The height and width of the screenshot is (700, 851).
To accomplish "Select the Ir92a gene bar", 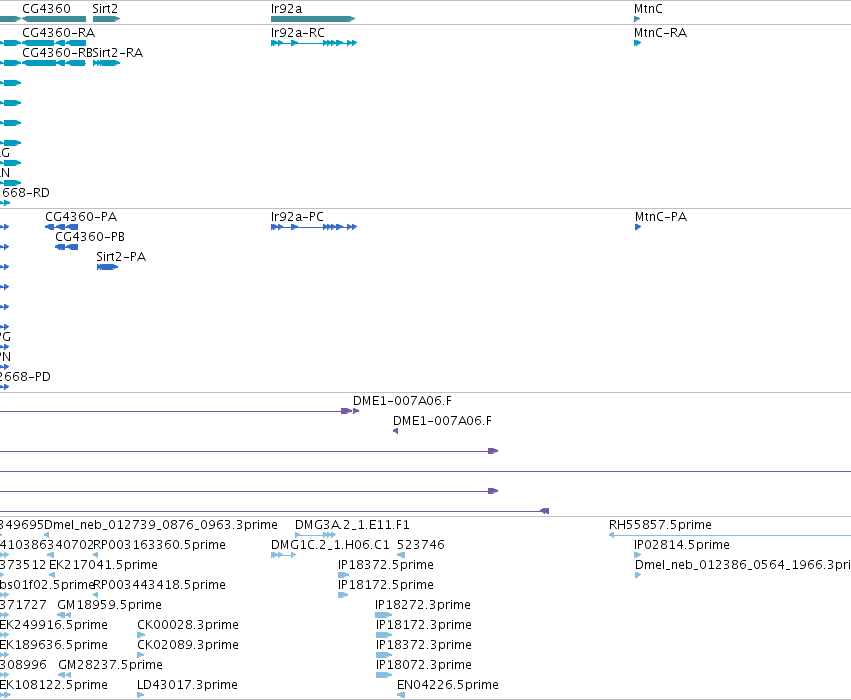I will [313, 19].
